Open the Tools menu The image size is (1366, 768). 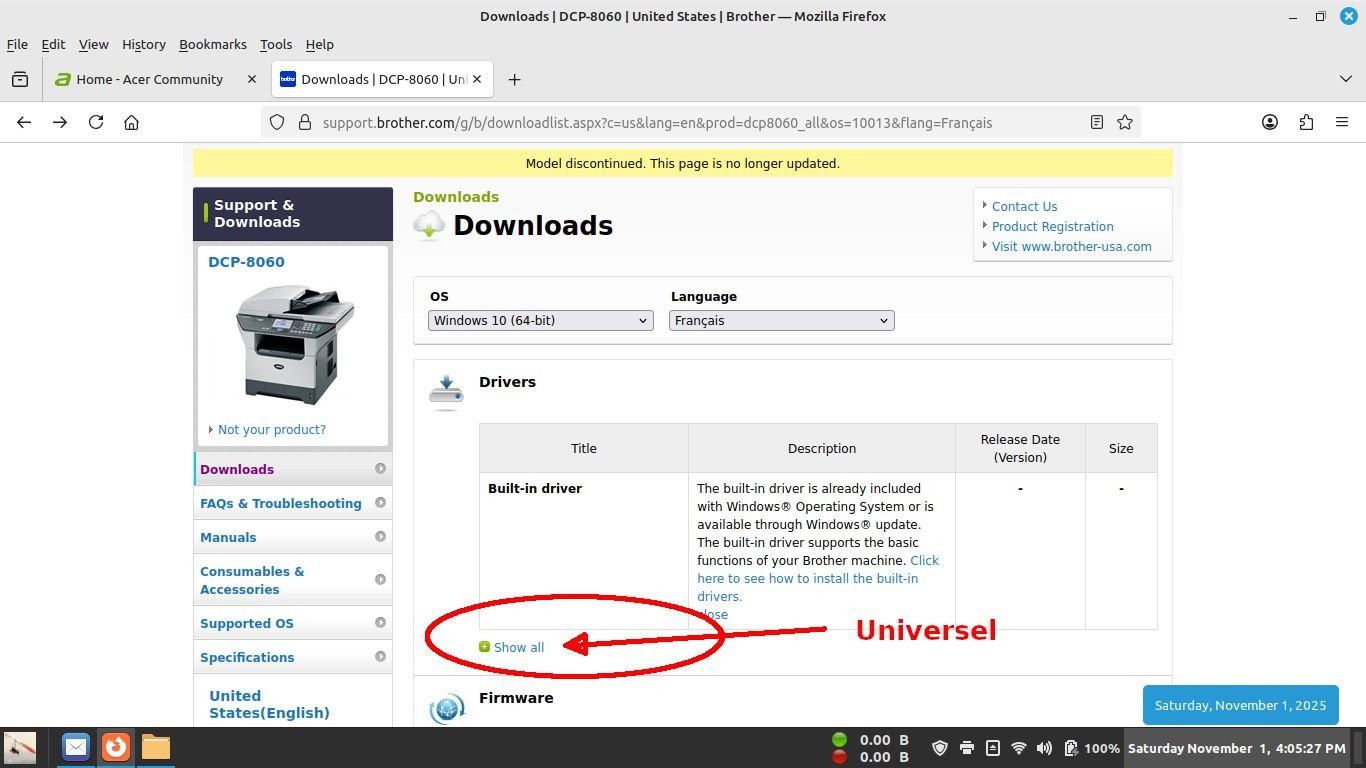click(x=276, y=44)
